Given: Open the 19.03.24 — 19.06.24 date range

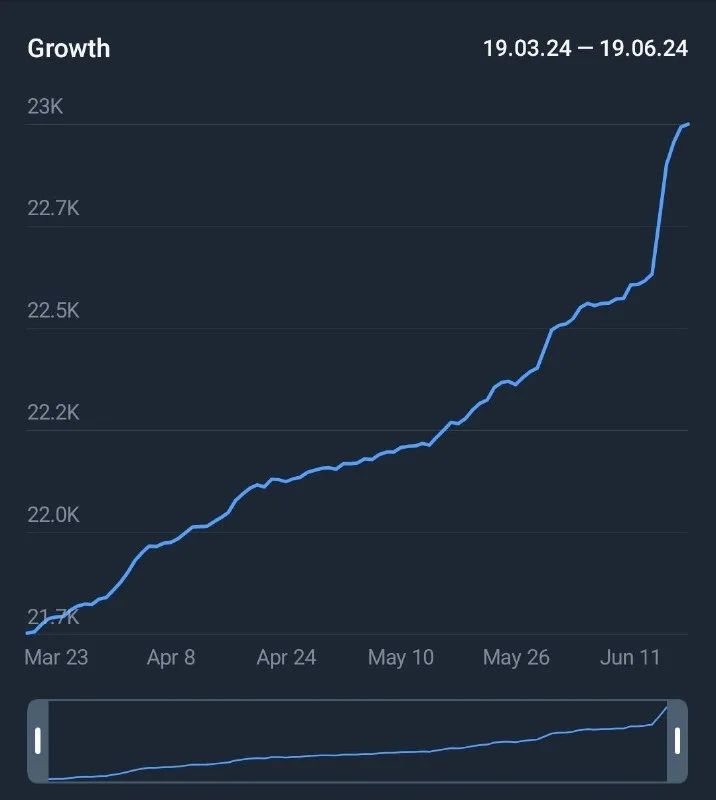Looking at the screenshot, I should 585,48.
